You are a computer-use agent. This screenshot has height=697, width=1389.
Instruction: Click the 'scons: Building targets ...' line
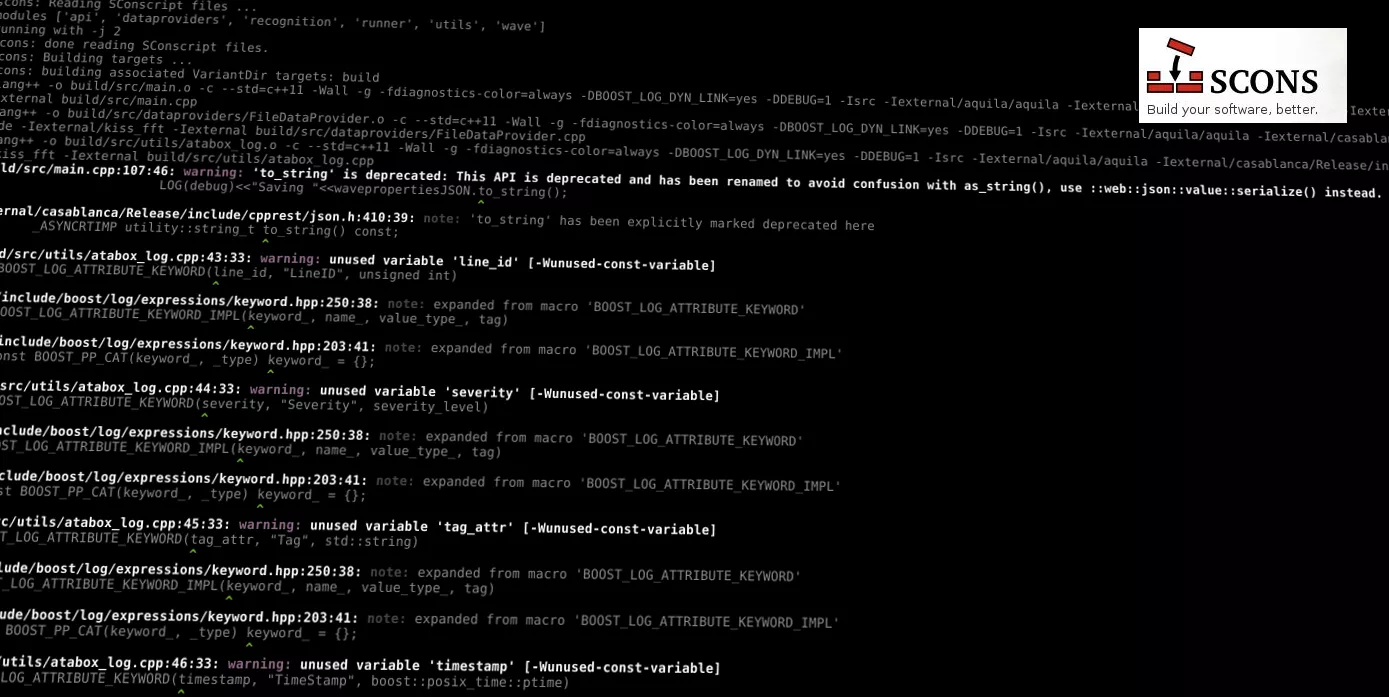[96, 60]
